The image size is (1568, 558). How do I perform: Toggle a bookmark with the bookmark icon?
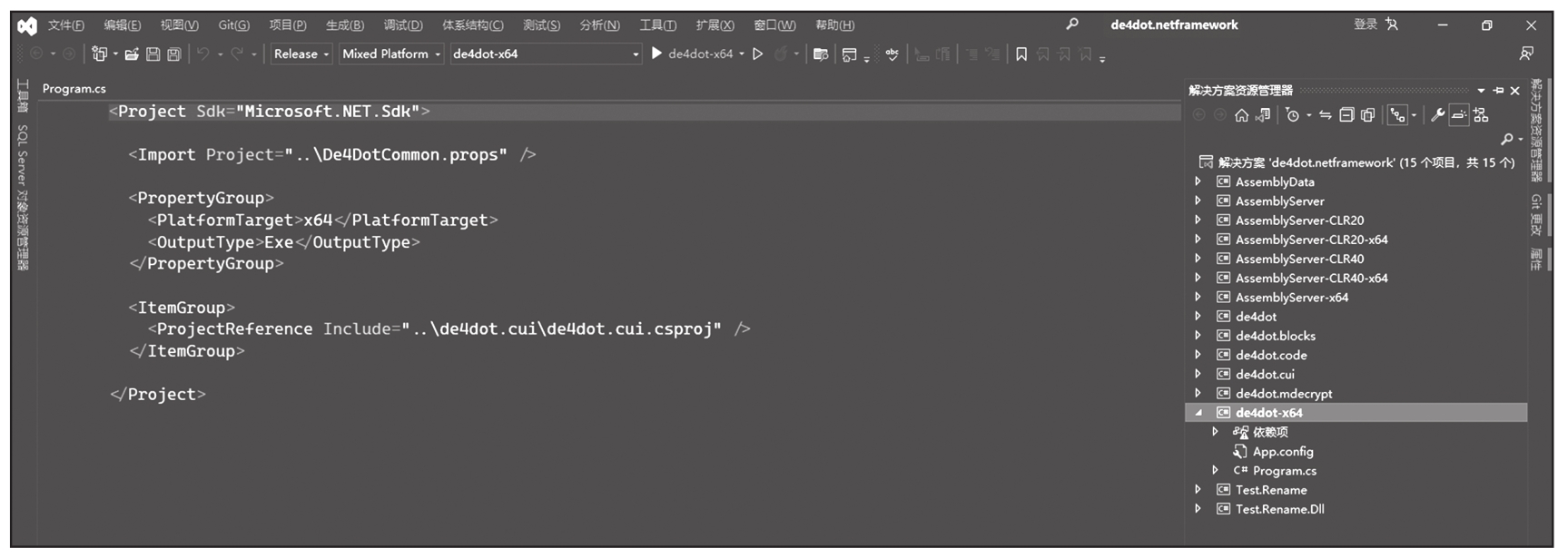click(1021, 54)
